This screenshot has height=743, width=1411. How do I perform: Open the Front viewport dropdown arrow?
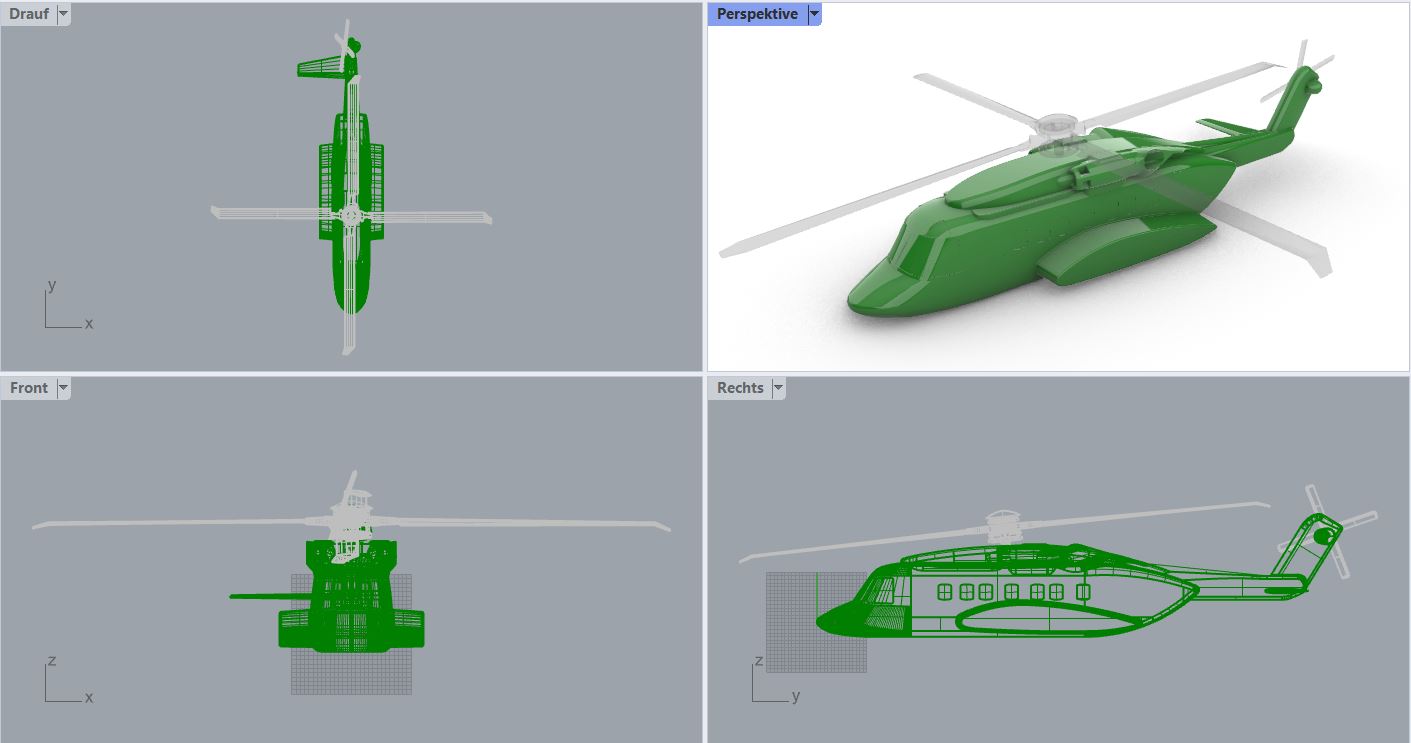click(x=64, y=388)
